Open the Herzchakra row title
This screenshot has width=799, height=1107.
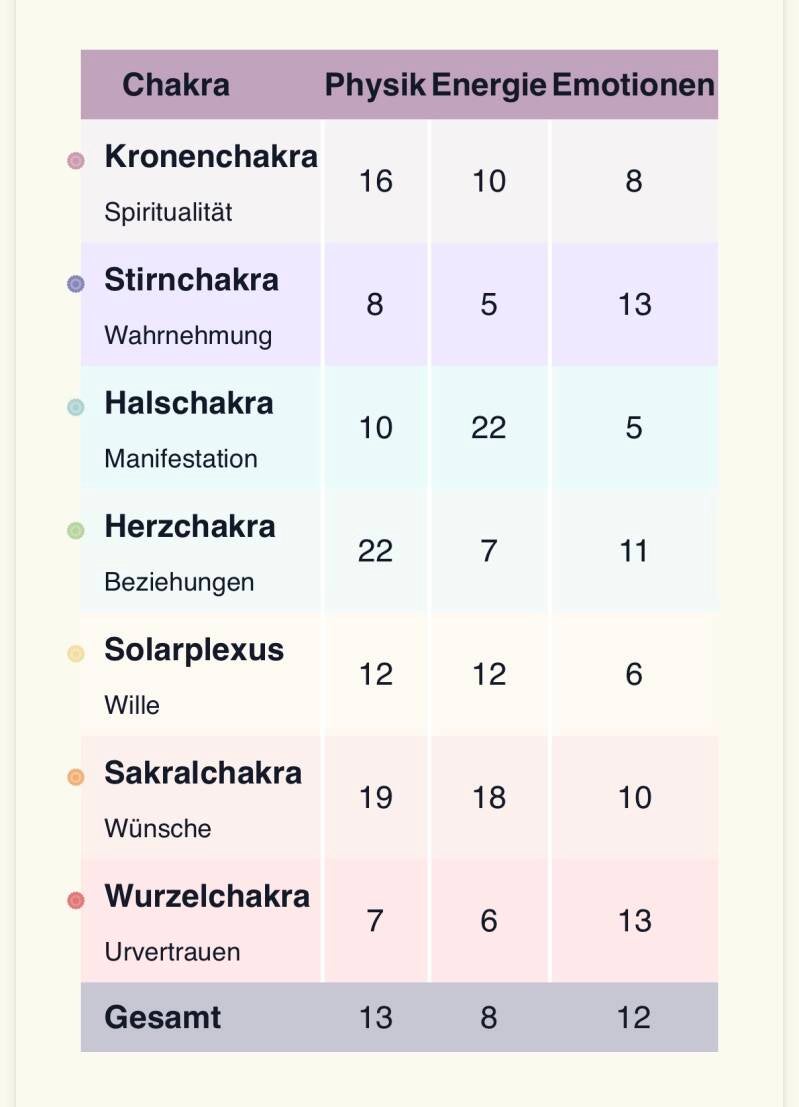point(190,527)
